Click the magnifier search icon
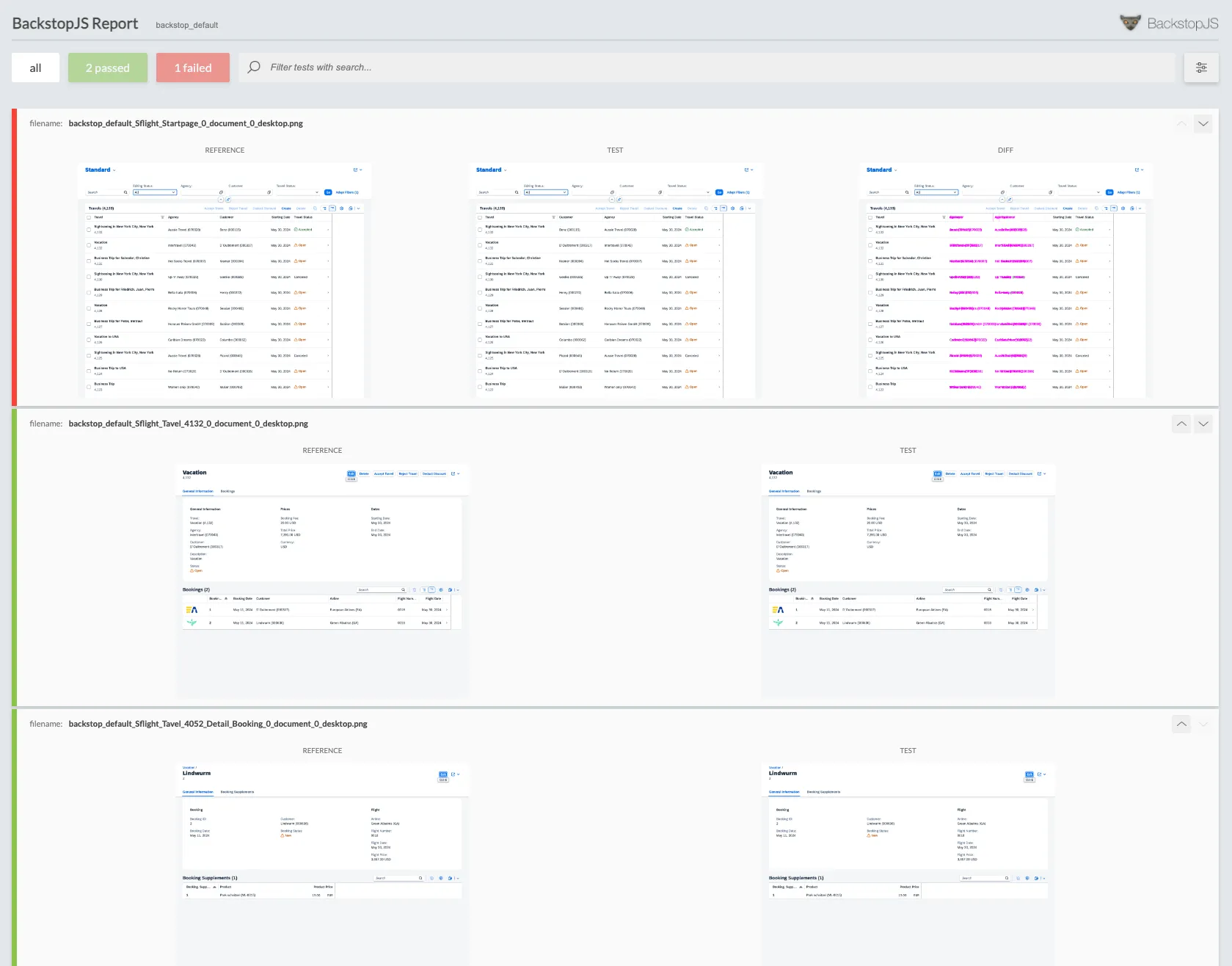Image resolution: width=1232 pixels, height=966 pixels. 254,68
